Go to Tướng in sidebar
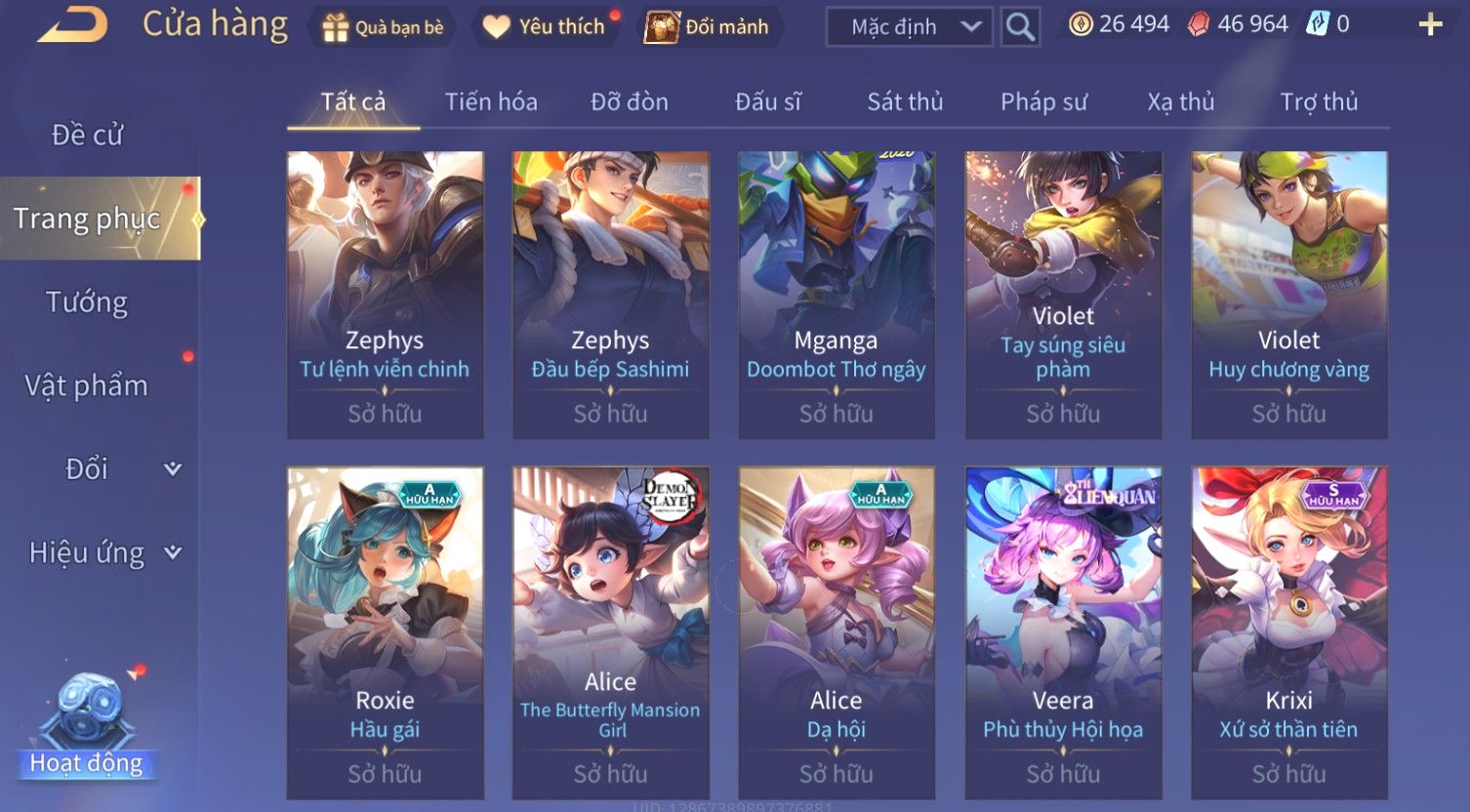The height and width of the screenshot is (812, 1470). tap(87, 303)
